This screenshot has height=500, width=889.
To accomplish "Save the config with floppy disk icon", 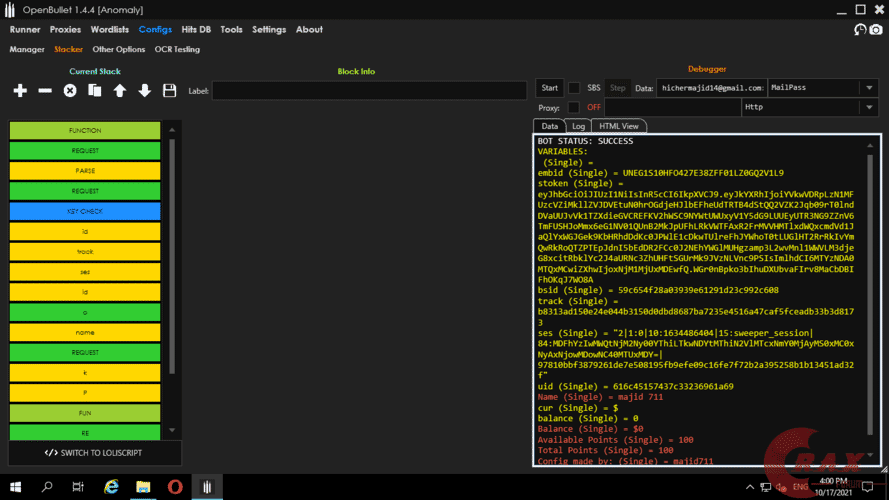I will click(x=169, y=91).
